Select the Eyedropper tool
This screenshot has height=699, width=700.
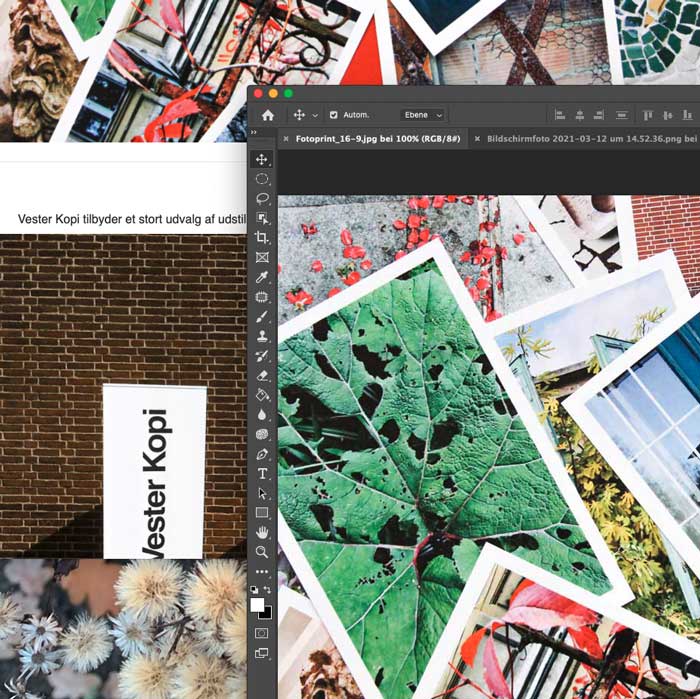pos(262,277)
